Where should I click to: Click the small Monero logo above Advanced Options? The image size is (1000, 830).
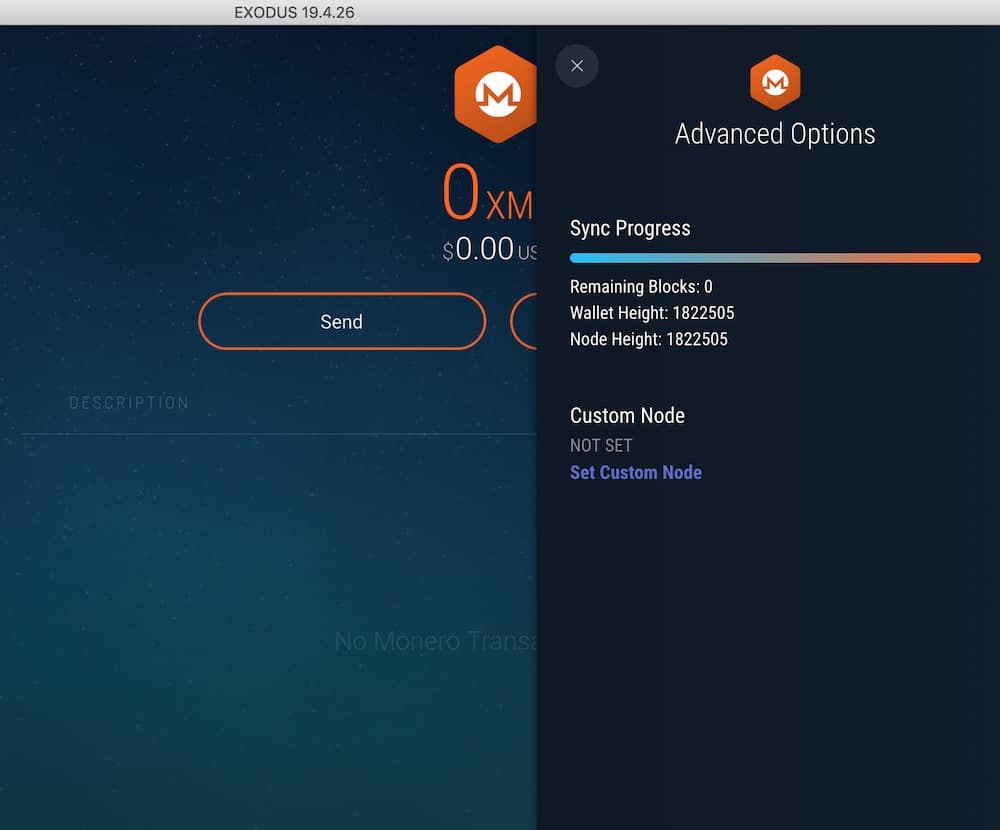775,82
